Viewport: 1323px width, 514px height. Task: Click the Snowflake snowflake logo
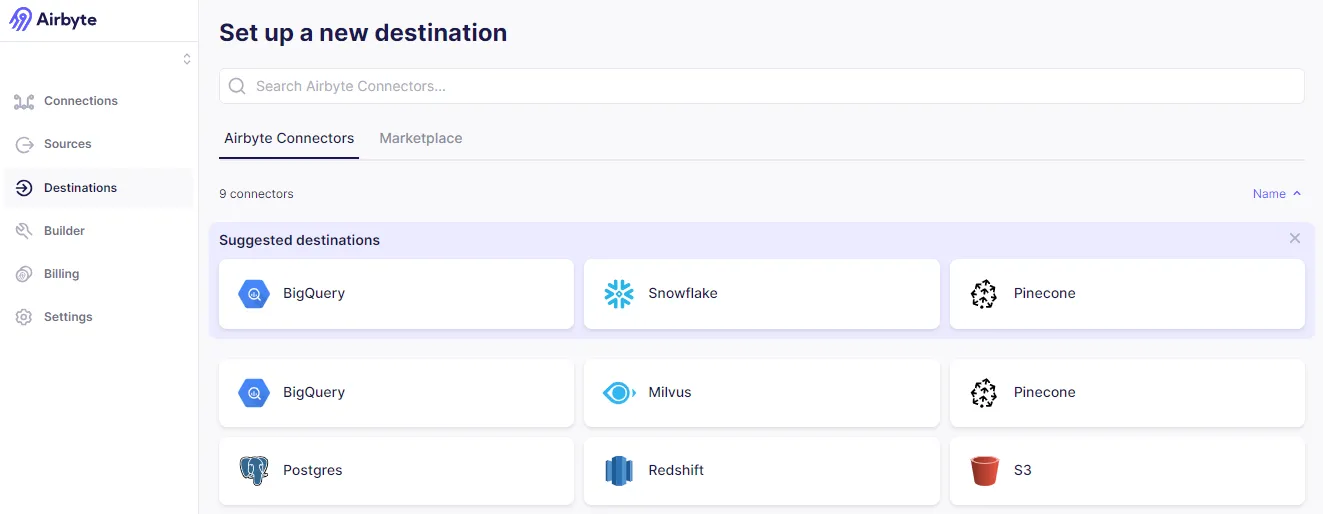coord(619,294)
